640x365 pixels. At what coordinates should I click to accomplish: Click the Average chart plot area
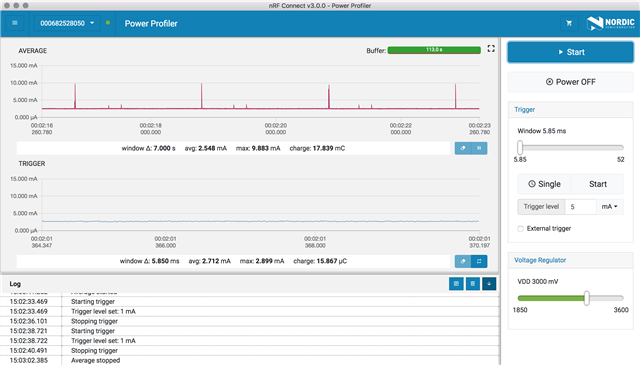(x=260, y=91)
